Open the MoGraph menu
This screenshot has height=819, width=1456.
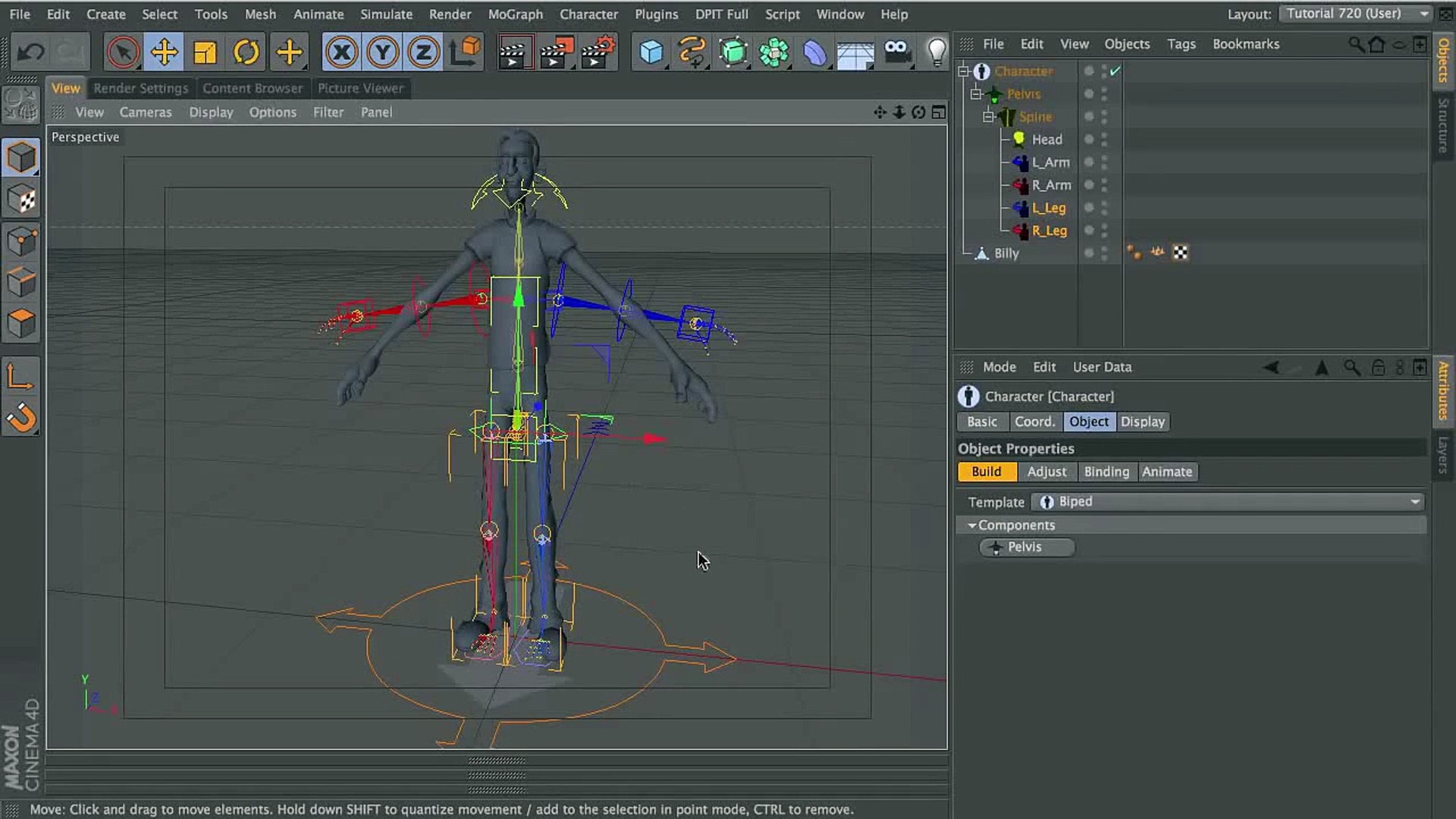pyautogui.click(x=515, y=14)
